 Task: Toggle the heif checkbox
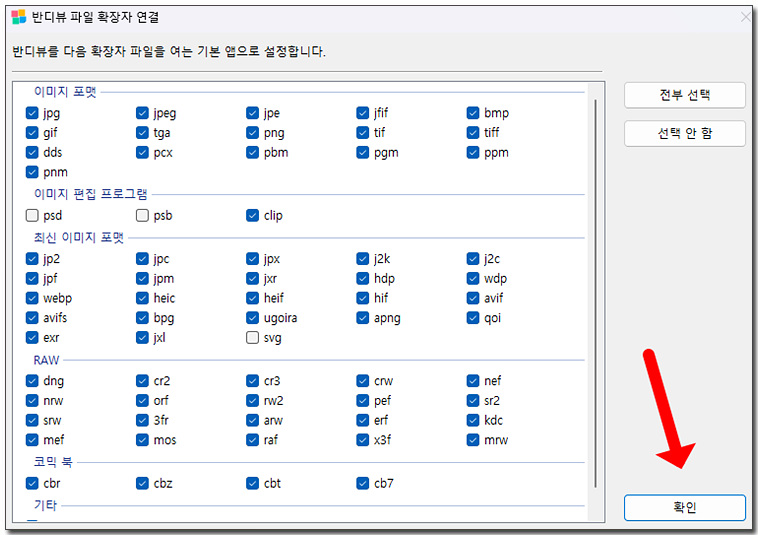pos(252,298)
